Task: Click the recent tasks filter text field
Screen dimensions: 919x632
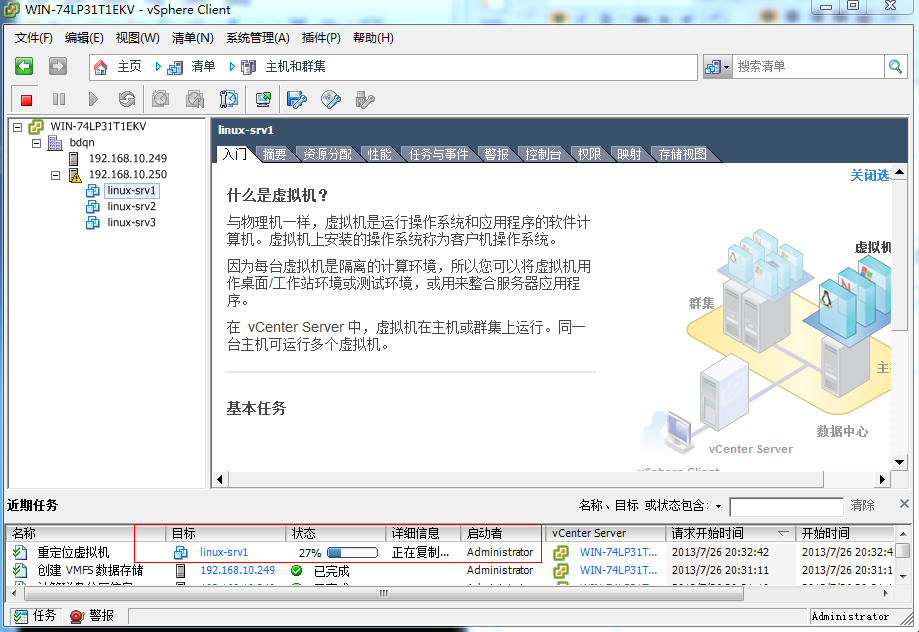Action: (x=786, y=507)
